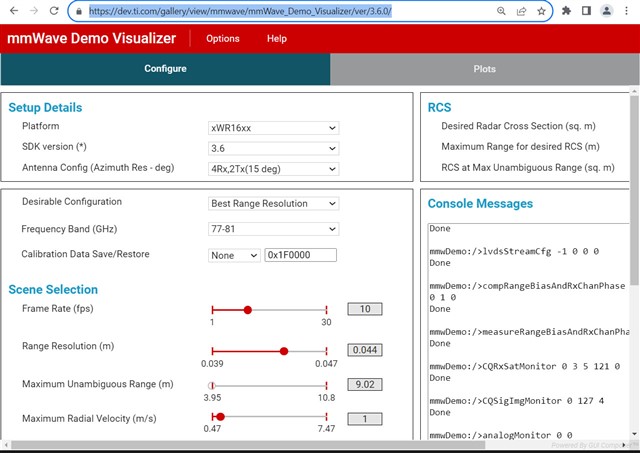Click the 'CQSigImgMonitor 0 127 4' console line
Screen dimensions: 640x453
click(517, 401)
